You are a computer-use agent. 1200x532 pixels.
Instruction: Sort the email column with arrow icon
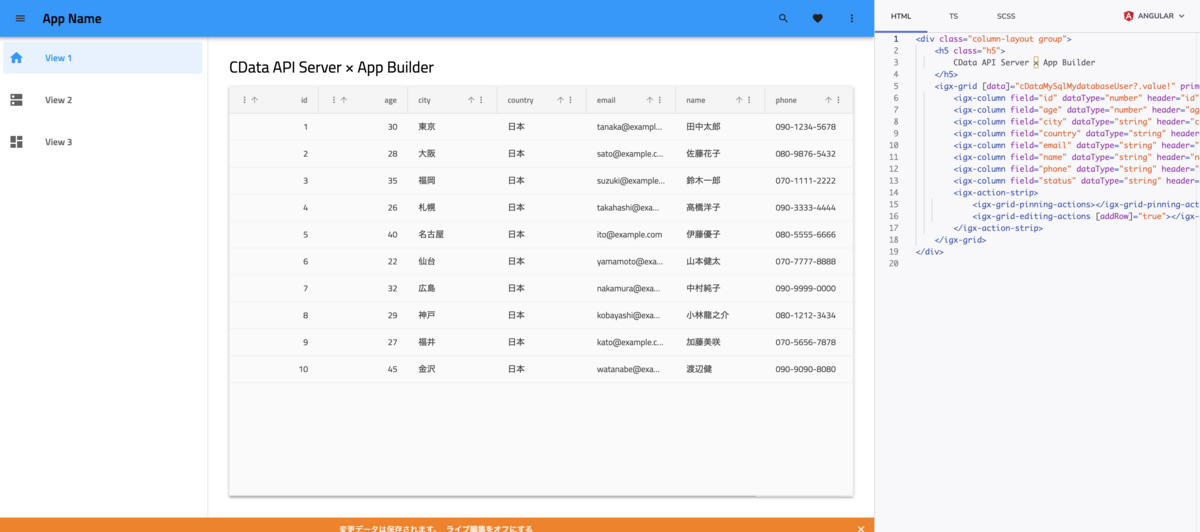pos(649,100)
